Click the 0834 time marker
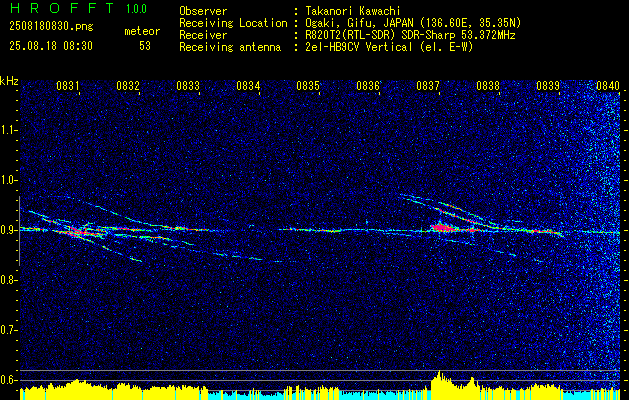Viewport: 629px width, 400px height. pyautogui.click(x=248, y=86)
